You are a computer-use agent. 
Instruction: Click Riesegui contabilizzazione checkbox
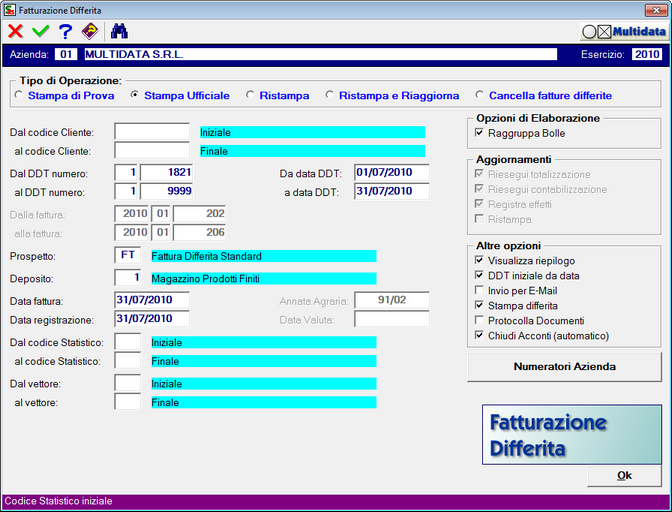(479, 189)
